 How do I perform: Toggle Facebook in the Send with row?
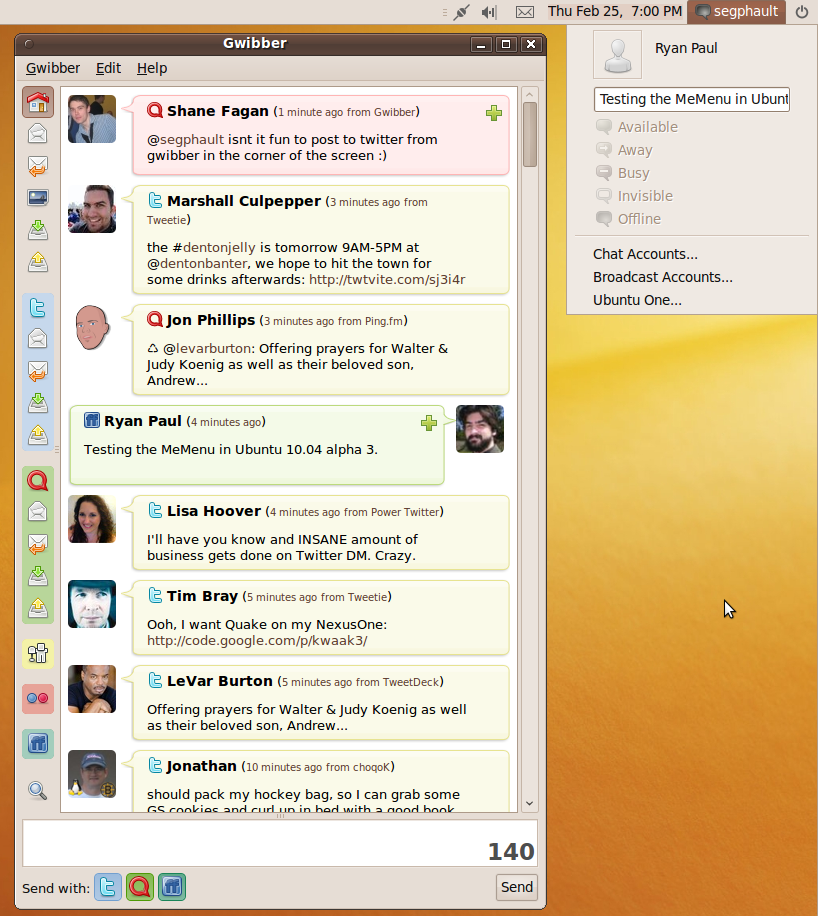tap(172, 887)
